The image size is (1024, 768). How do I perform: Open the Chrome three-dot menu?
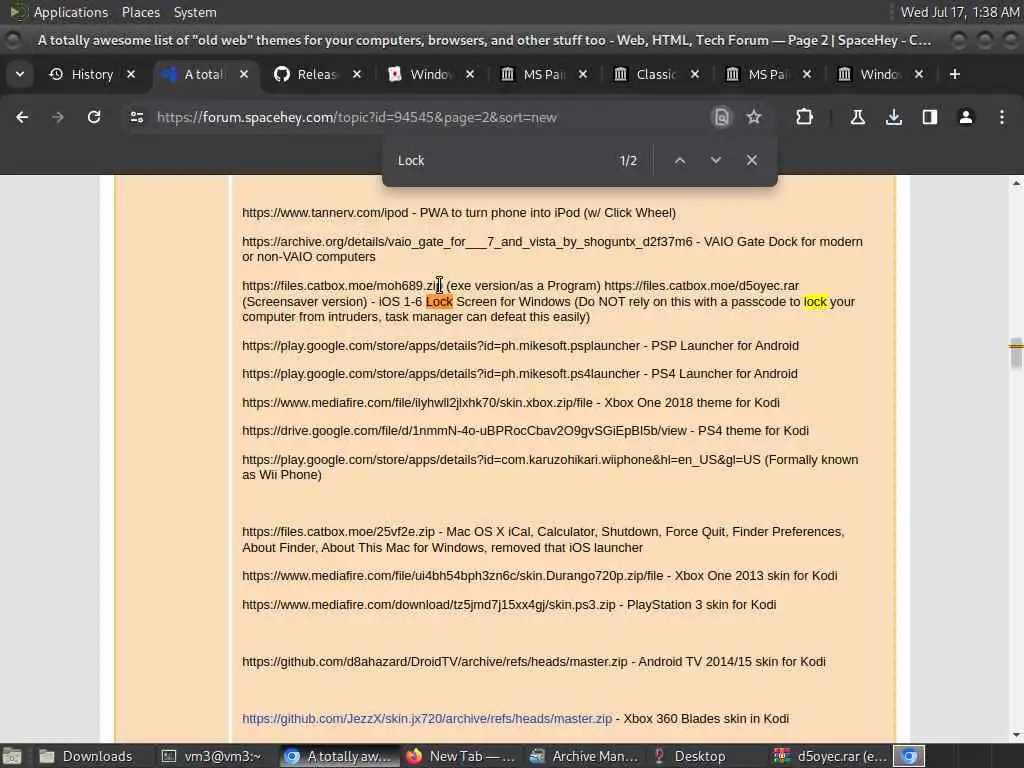1002,117
